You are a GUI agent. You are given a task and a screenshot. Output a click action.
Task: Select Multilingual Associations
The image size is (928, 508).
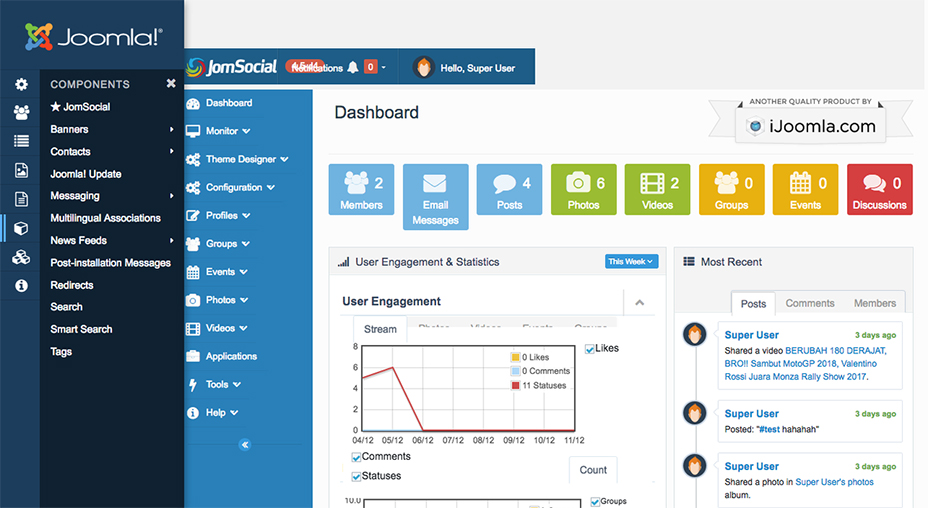click(105, 218)
